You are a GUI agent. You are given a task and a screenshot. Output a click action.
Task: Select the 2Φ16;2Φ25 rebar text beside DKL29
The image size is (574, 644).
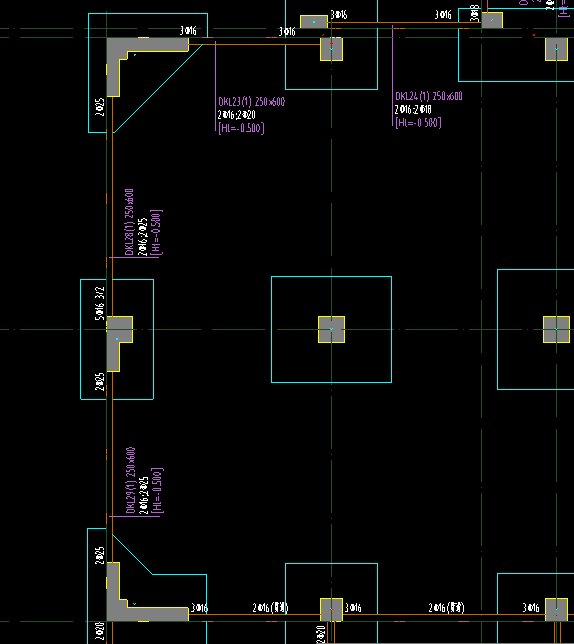(x=144, y=495)
